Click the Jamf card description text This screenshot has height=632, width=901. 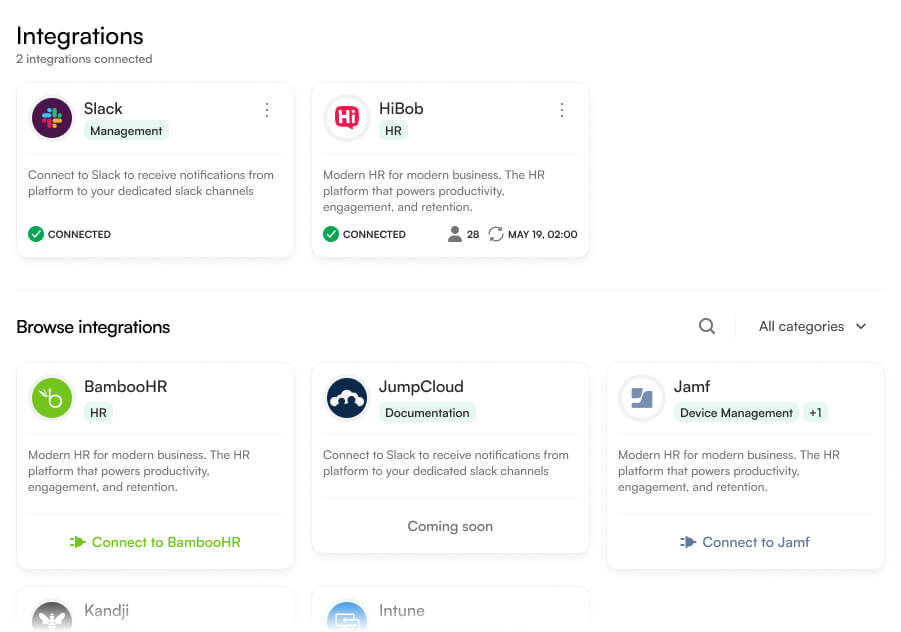tap(729, 471)
